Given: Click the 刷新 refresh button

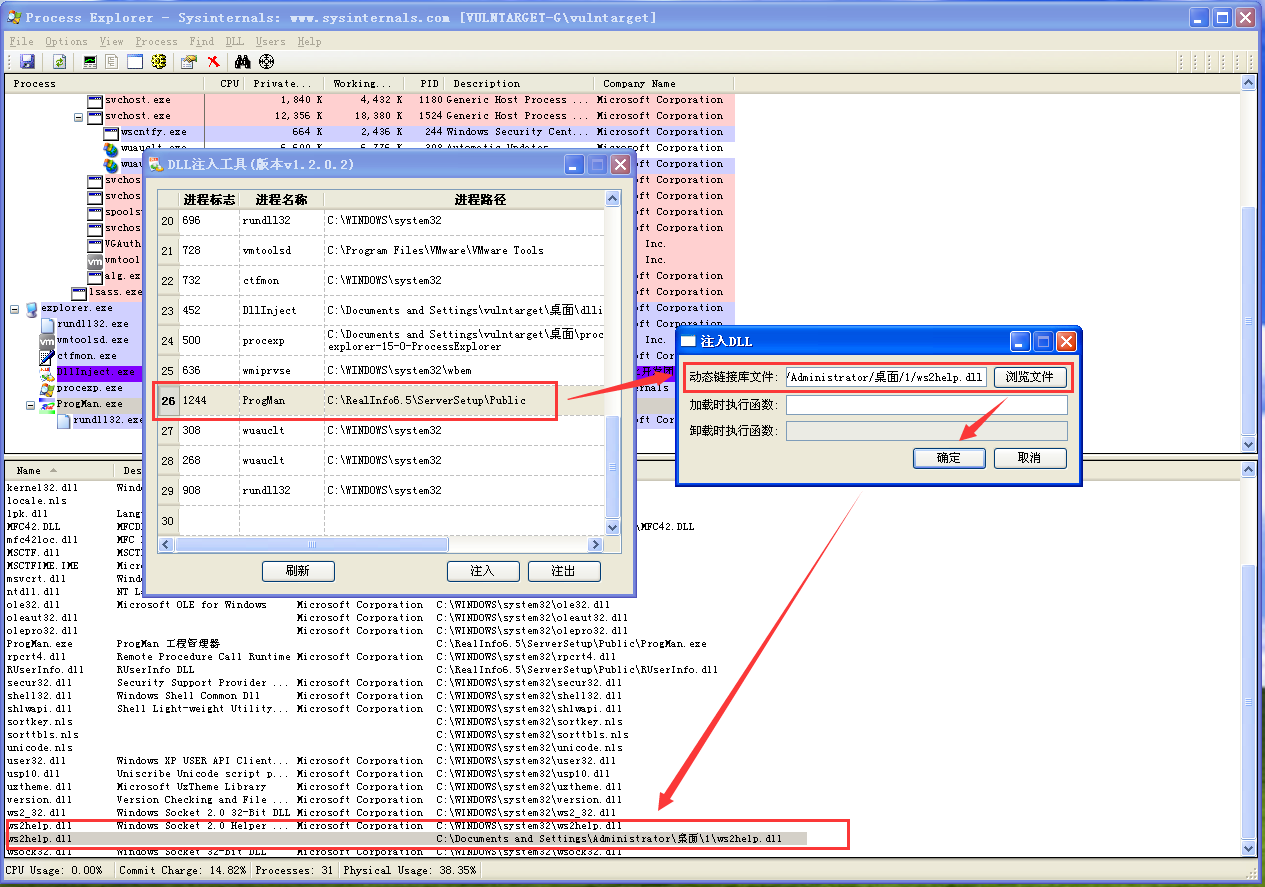Looking at the screenshot, I should point(298,571).
